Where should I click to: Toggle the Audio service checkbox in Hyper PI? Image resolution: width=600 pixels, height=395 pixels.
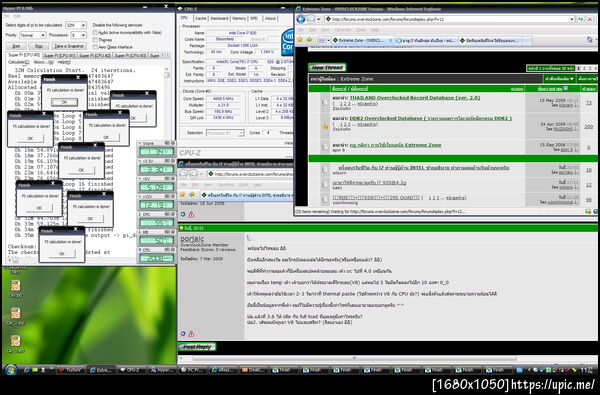click(95, 33)
